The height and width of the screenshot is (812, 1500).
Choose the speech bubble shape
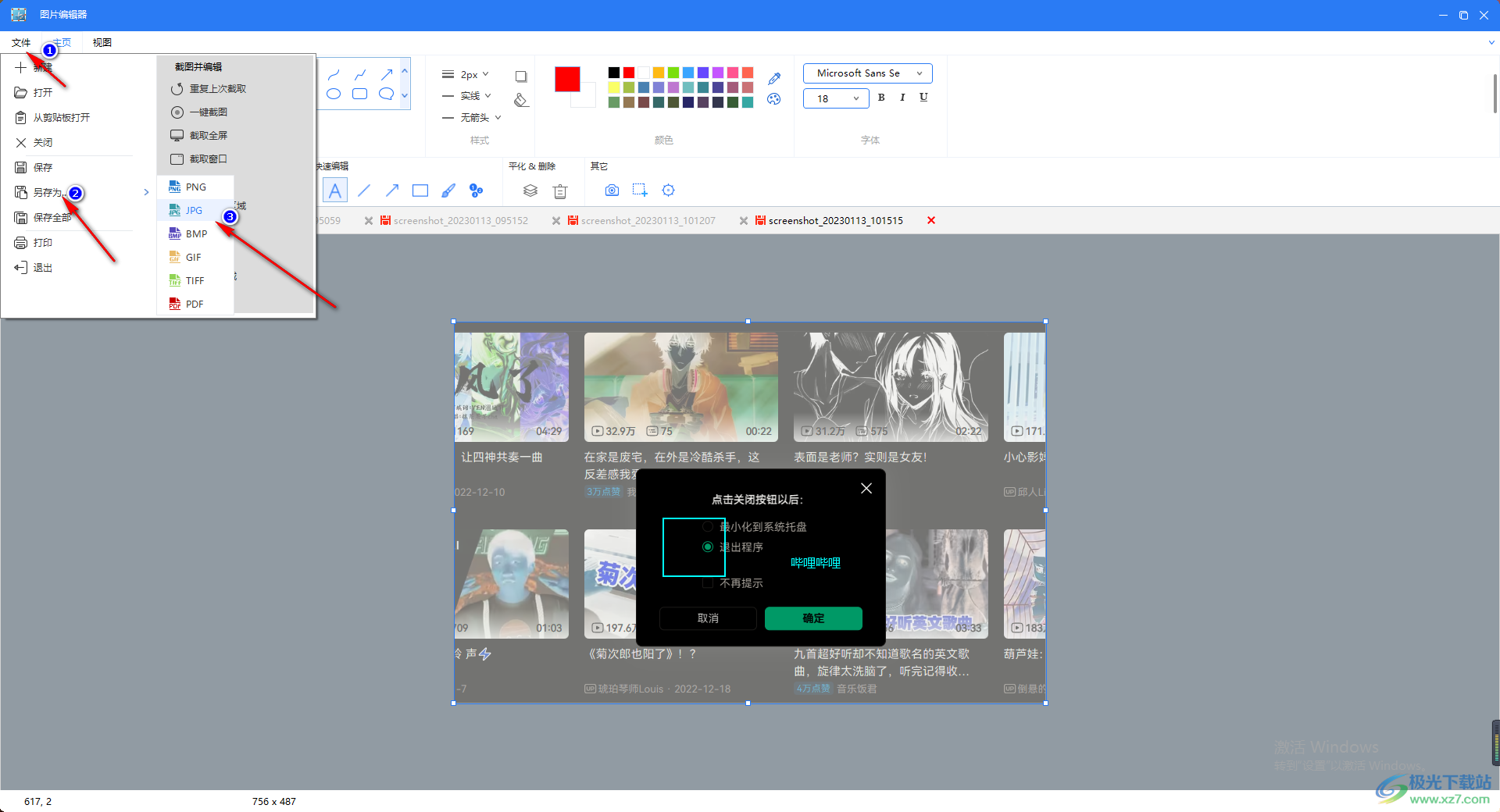[x=387, y=94]
